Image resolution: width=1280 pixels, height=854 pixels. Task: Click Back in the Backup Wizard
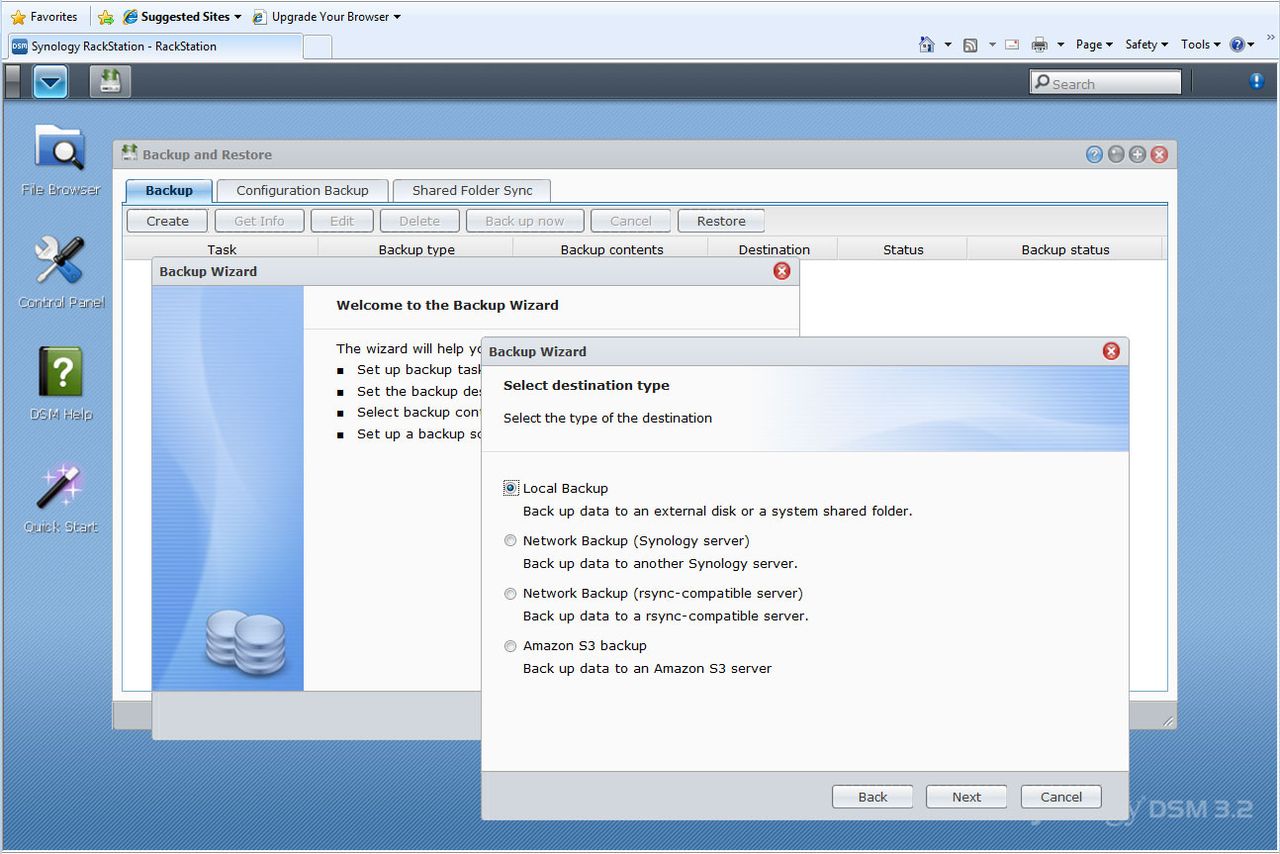pyautogui.click(x=872, y=797)
